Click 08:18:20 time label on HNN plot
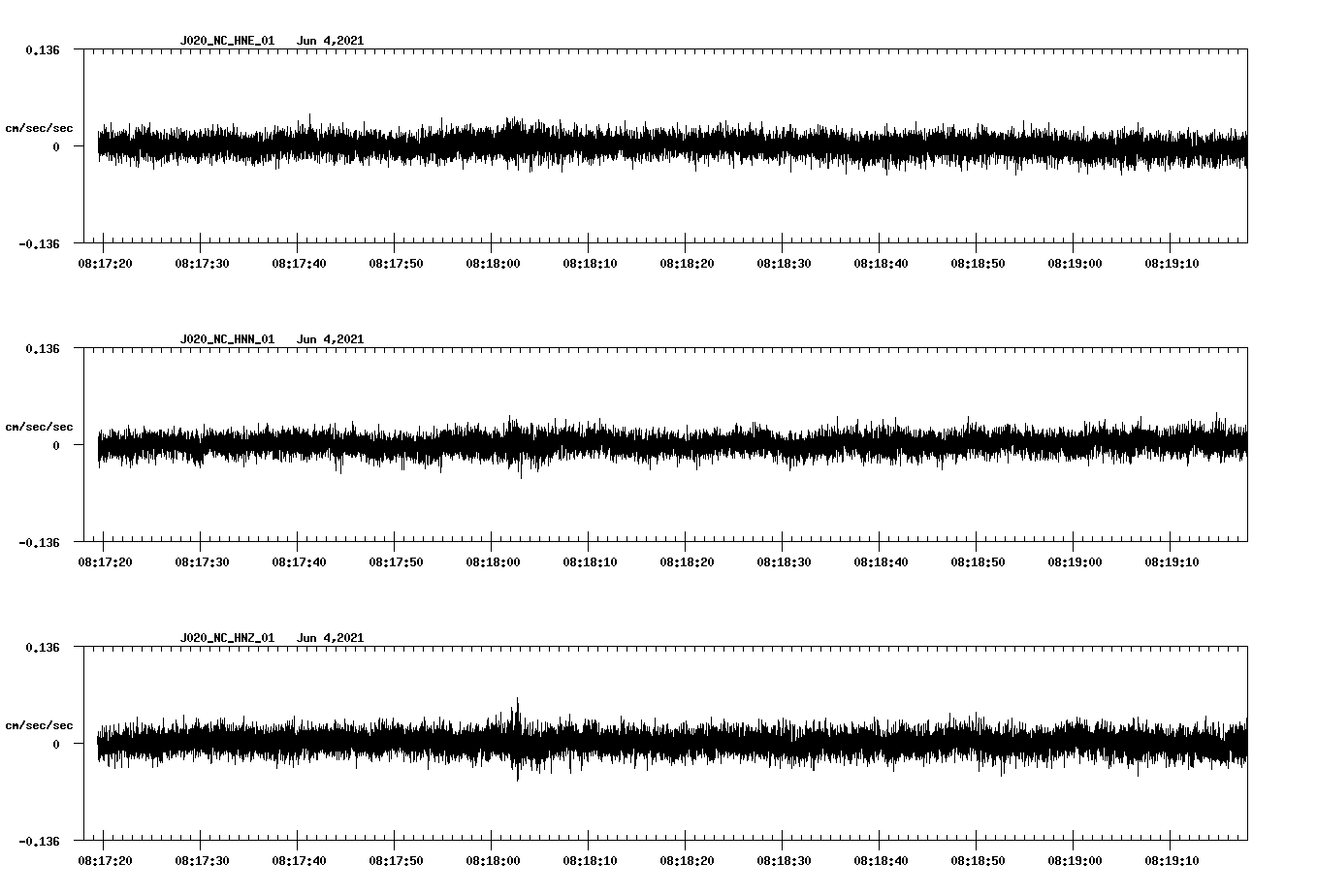 [x=687, y=561]
